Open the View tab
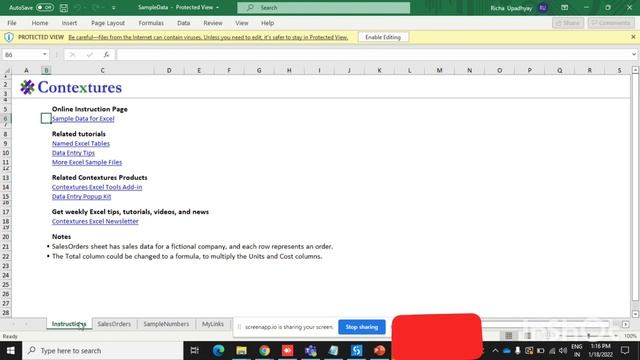Viewport: 640px width, 360px height. point(242,23)
